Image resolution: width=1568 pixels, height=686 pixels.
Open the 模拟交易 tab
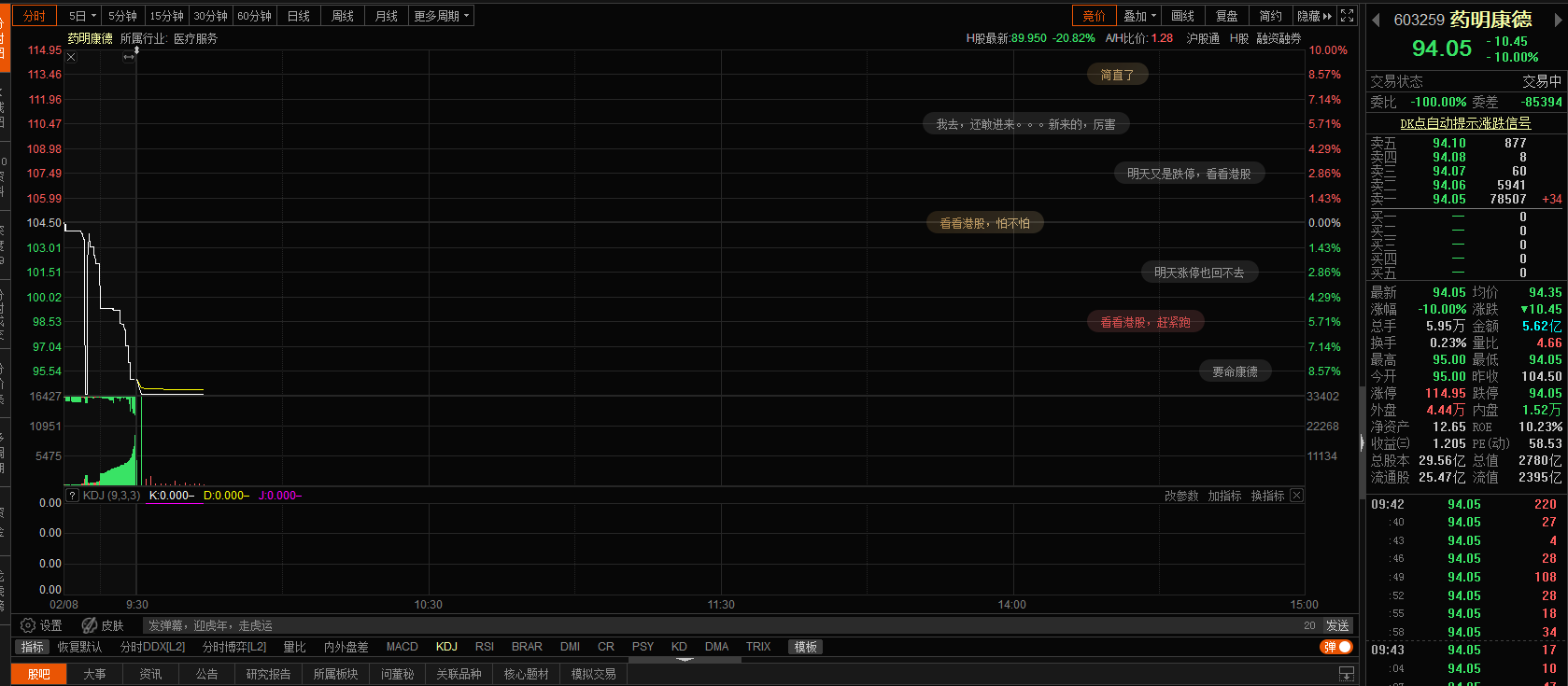tap(594, 674)
